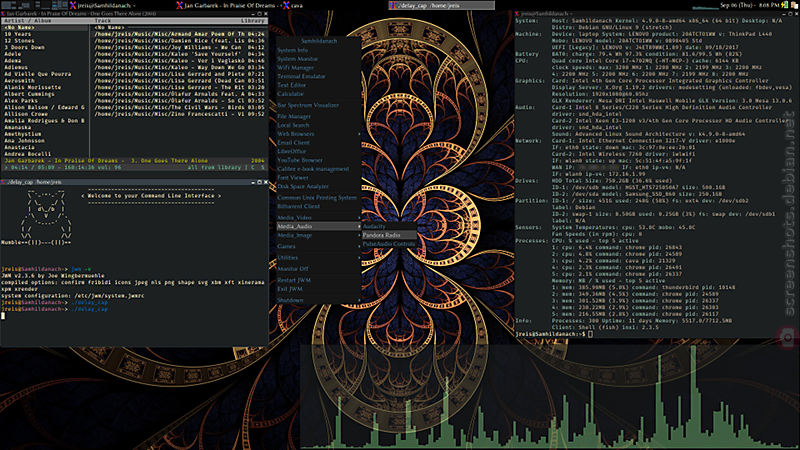The image size is (800, 450).
Task: Open System Info from the root menu
Action: pos(318,50)
